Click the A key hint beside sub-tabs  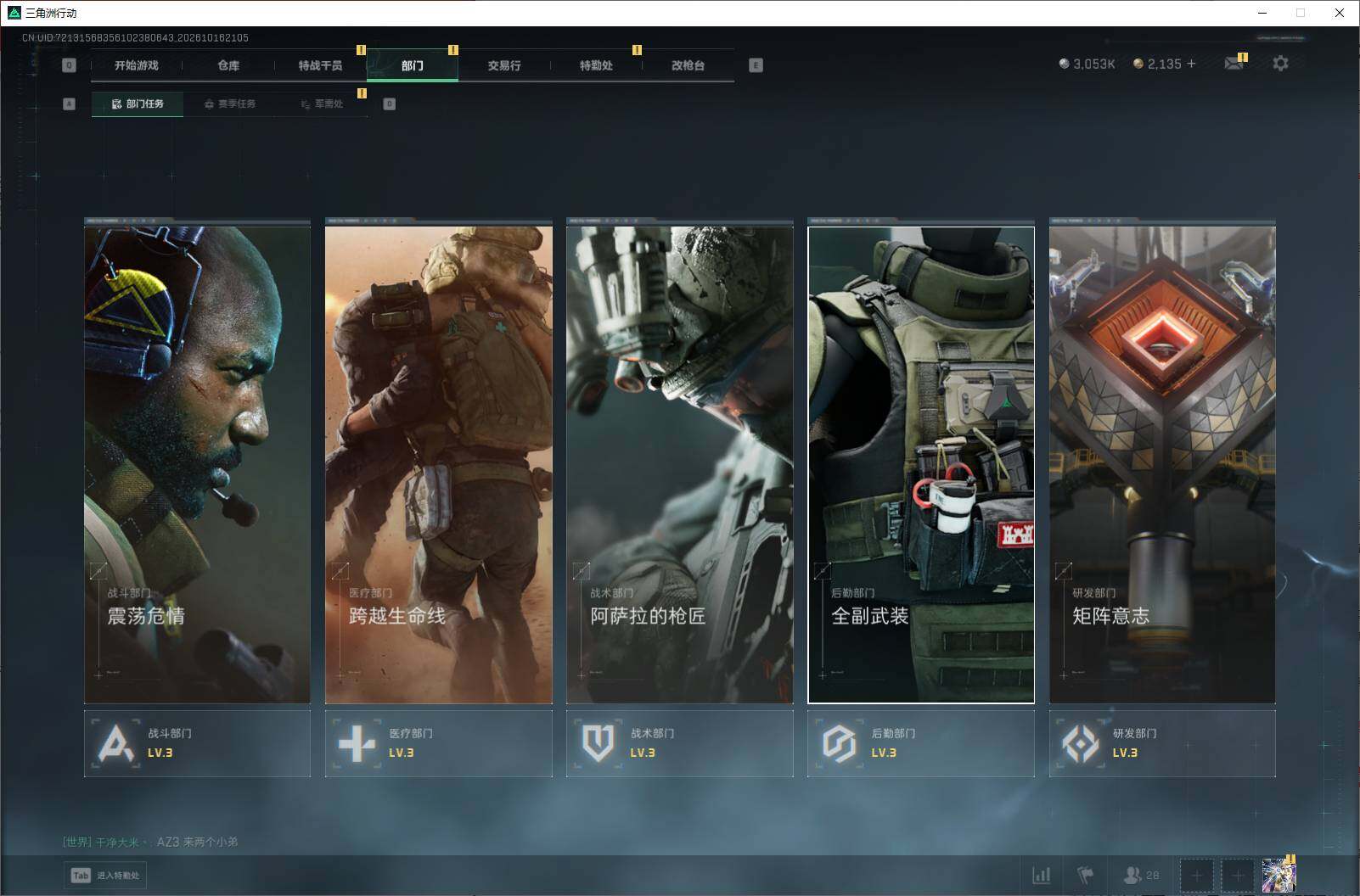click(x=70, y=104)
